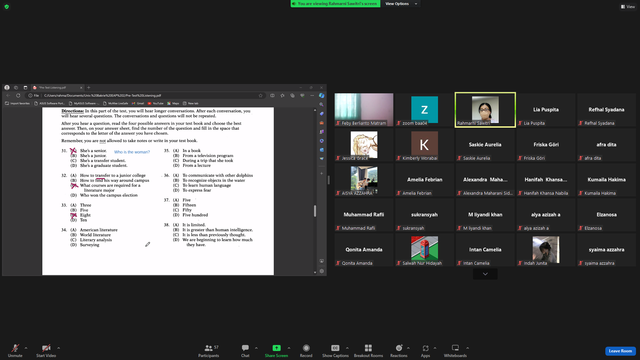The height and width of the screenshot is (360, 640).
Task: Click the PDF vertical scrollbar thumb
Action: coord(315,211)
